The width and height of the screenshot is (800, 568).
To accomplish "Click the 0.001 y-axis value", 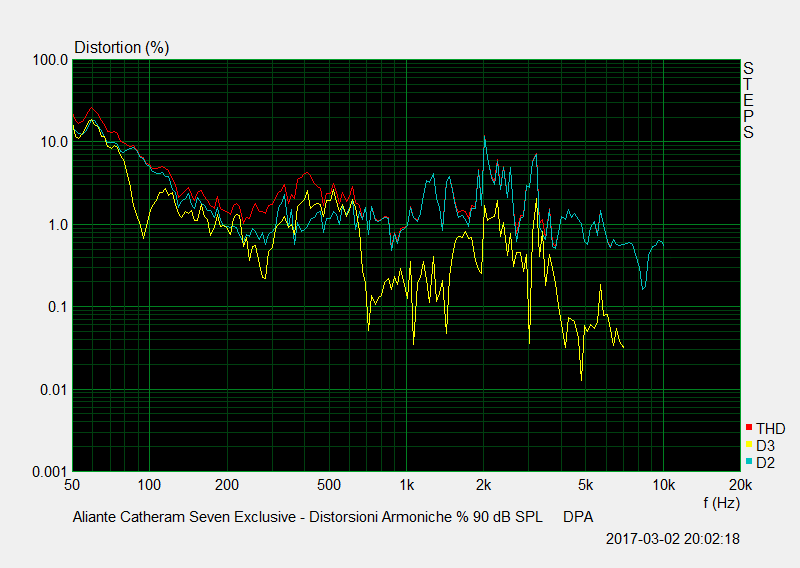I will tap(50, 473).
